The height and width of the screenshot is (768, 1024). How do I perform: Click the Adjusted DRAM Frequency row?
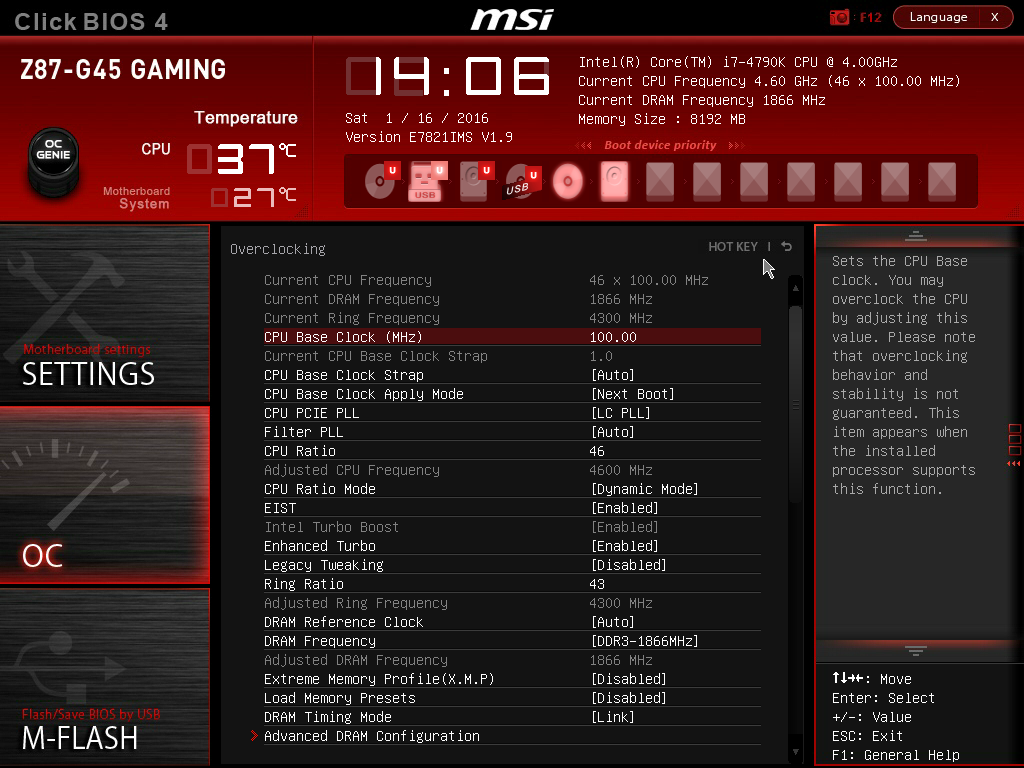tap(512, 660)
